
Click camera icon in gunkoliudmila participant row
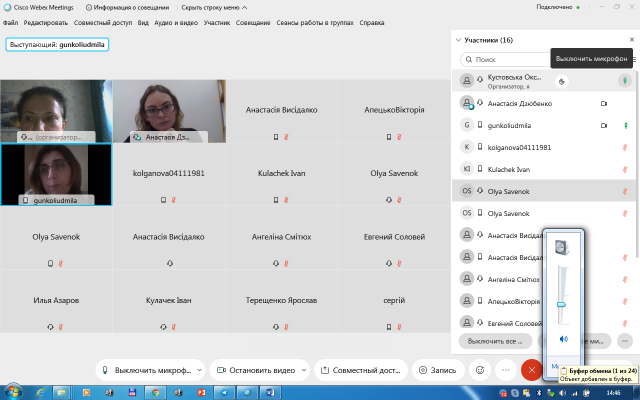click(x=604, y=126)
